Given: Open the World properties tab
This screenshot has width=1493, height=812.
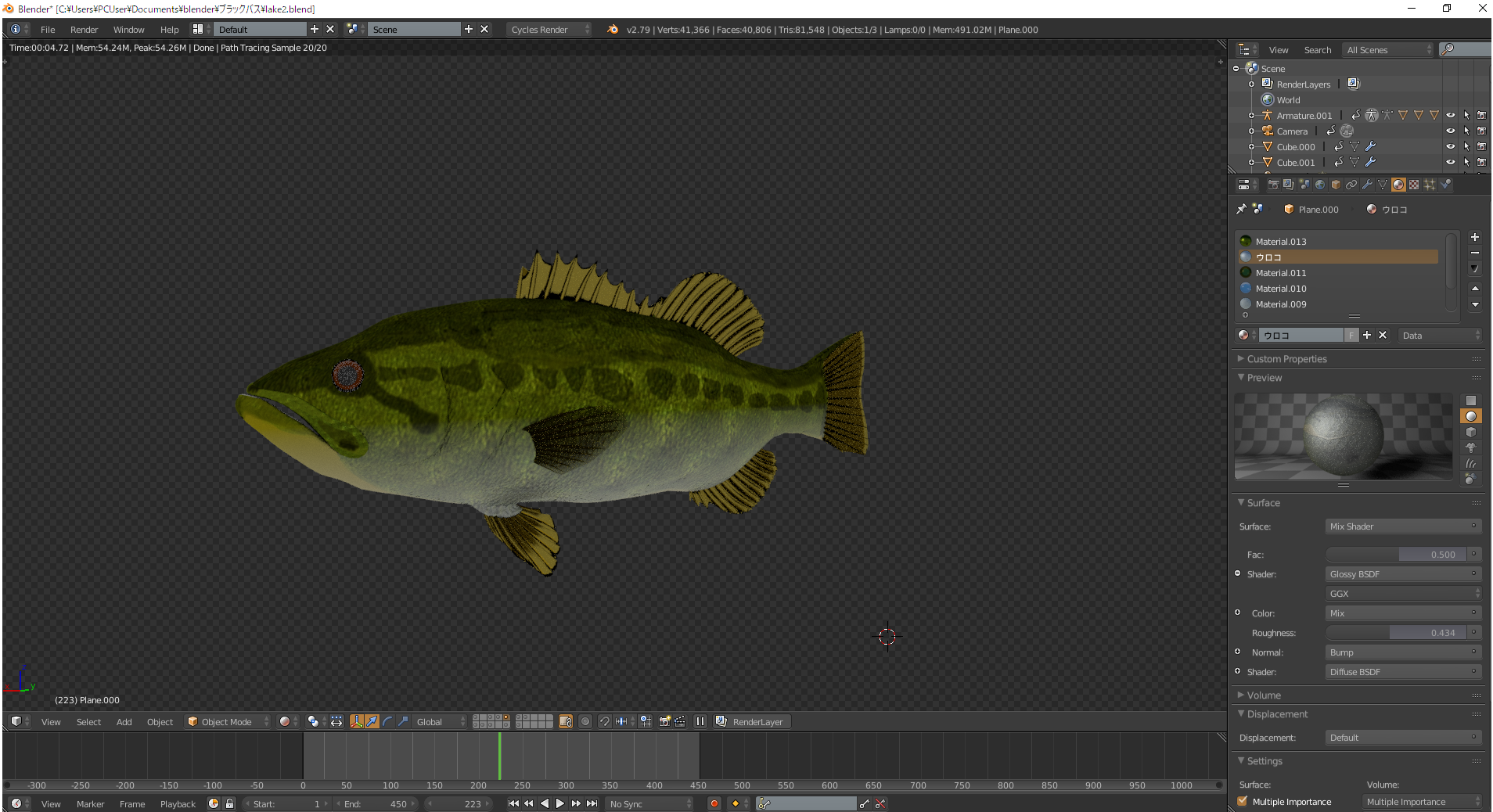Looking at the screenshot, I should coord(1320,185).
